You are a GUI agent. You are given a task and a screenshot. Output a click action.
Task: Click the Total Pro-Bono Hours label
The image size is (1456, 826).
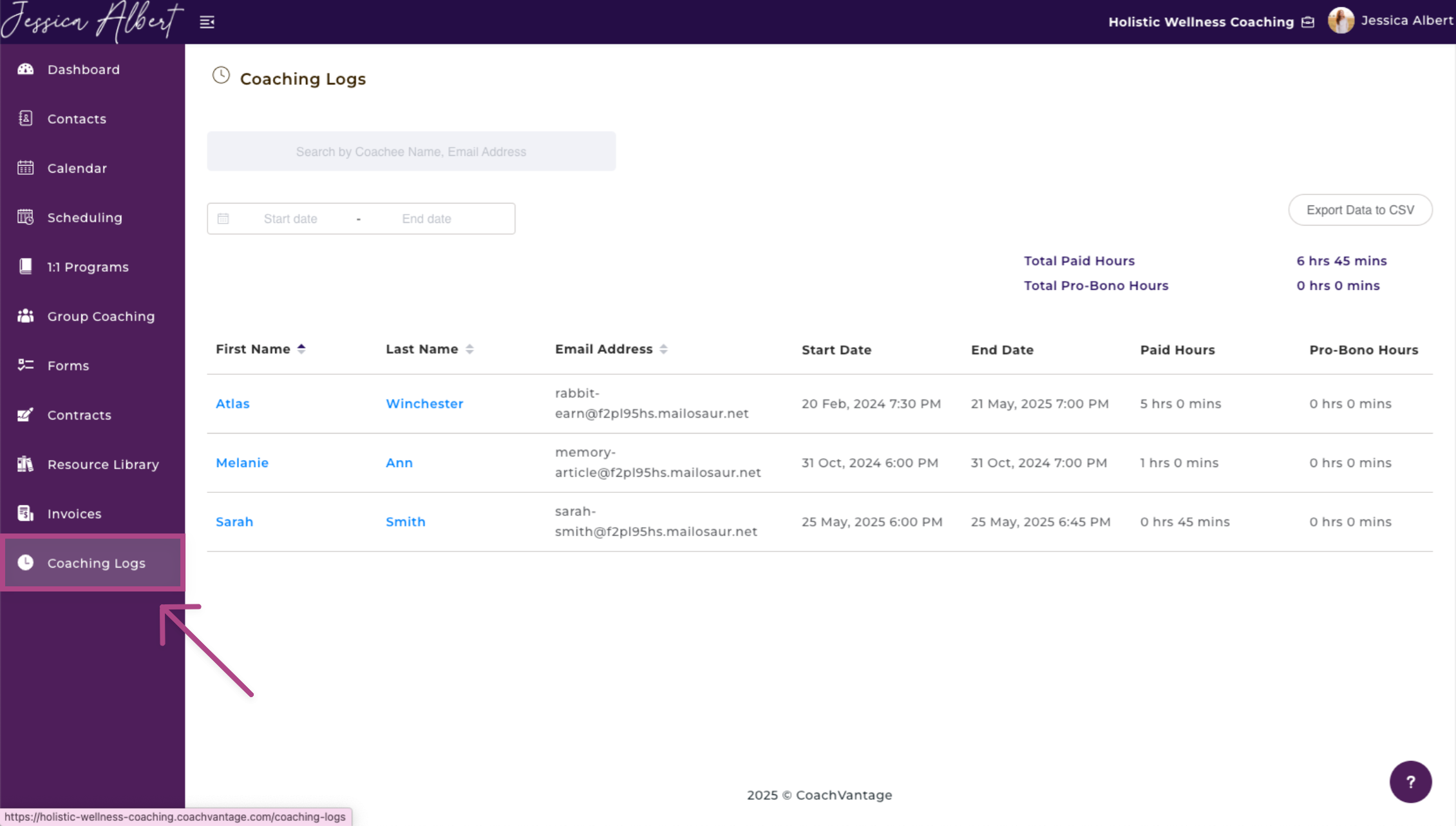[x=1096, y=285]
